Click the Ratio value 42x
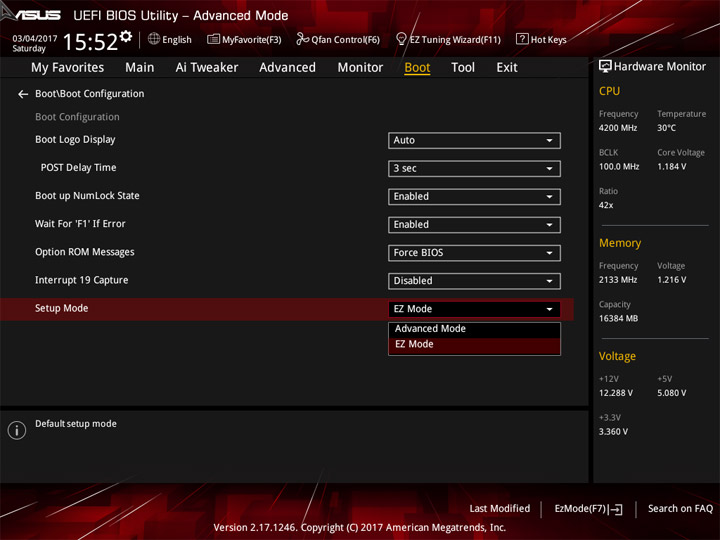The height and width of the screenshot is (540, 720). (606, 205)
